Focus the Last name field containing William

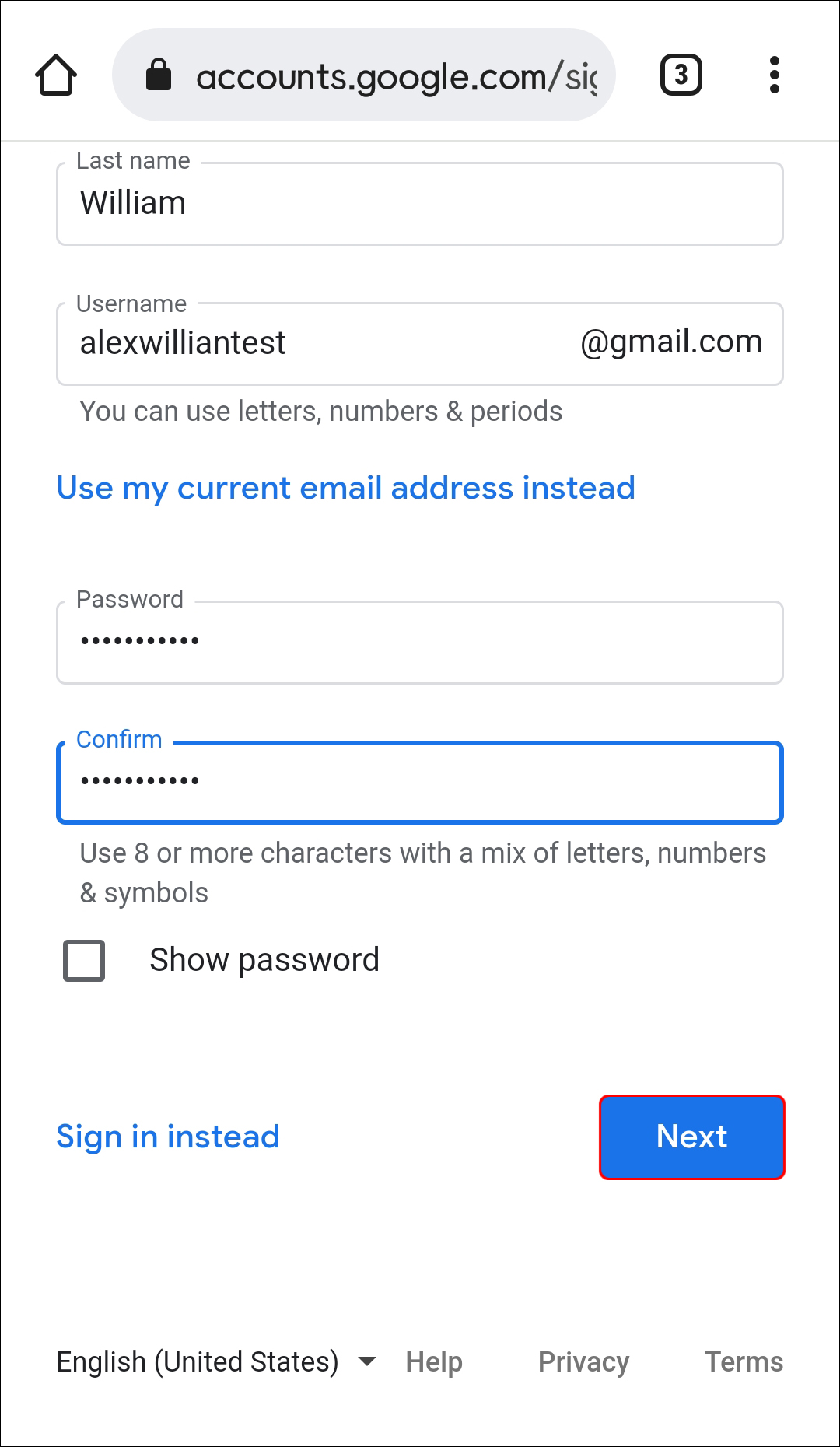click(x=420, y=204)
